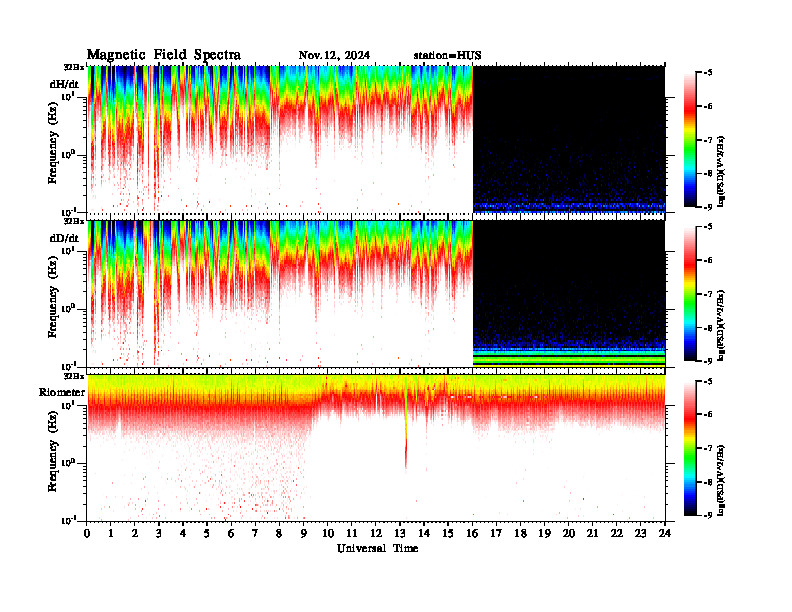The height and width of the screenshot is (612, 792).
Task: Click the "16" hour tick label
Action: (472, 534)
